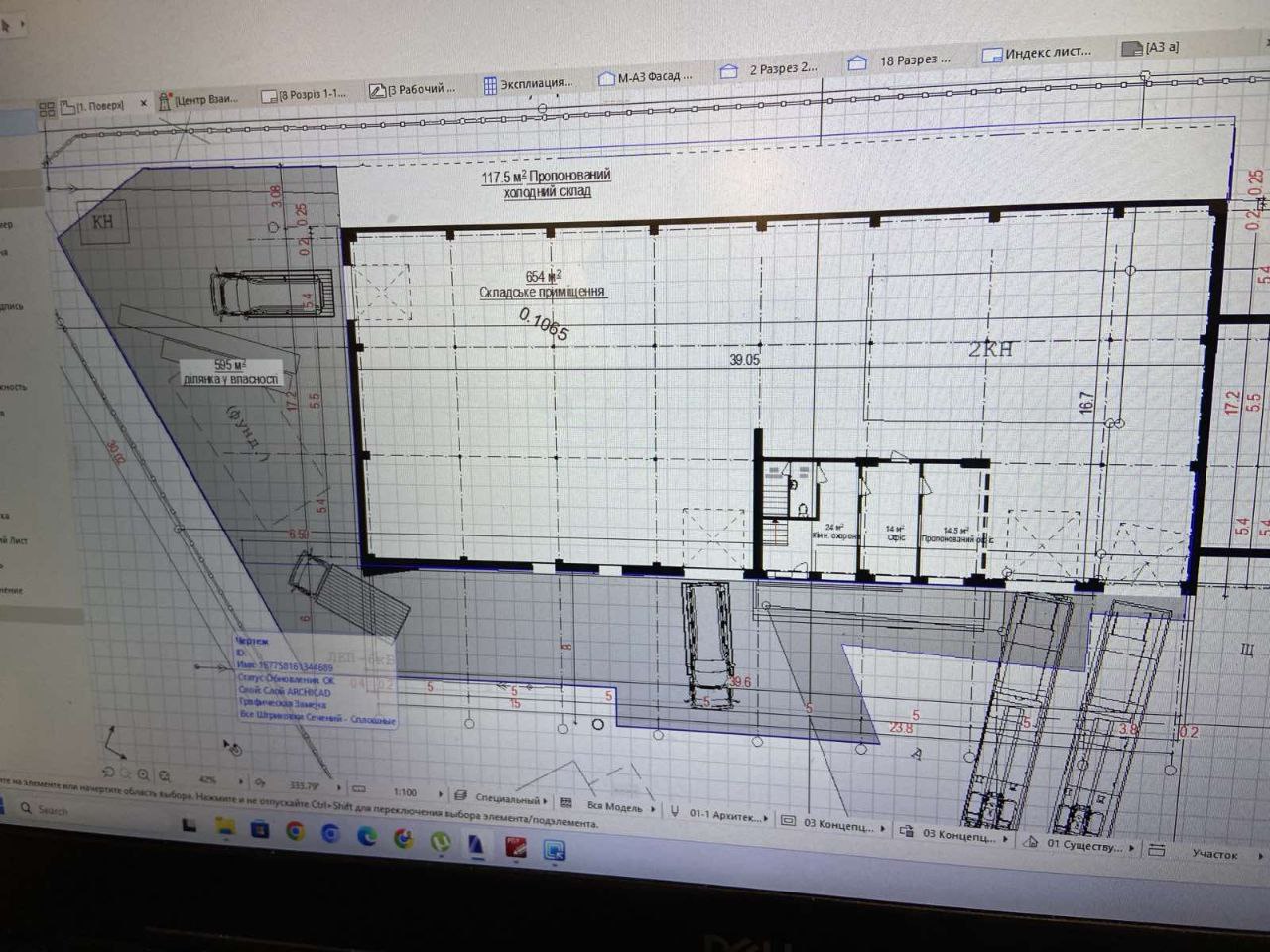Click the orientation angle icon
Image resolution: width=1270 pixels, height=952 pixels.
259,784
